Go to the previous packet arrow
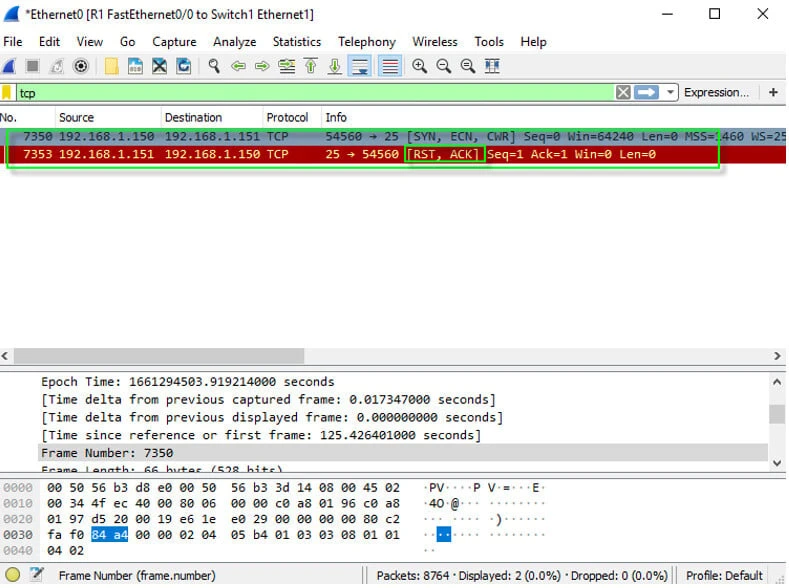 [x=238, y=66]
